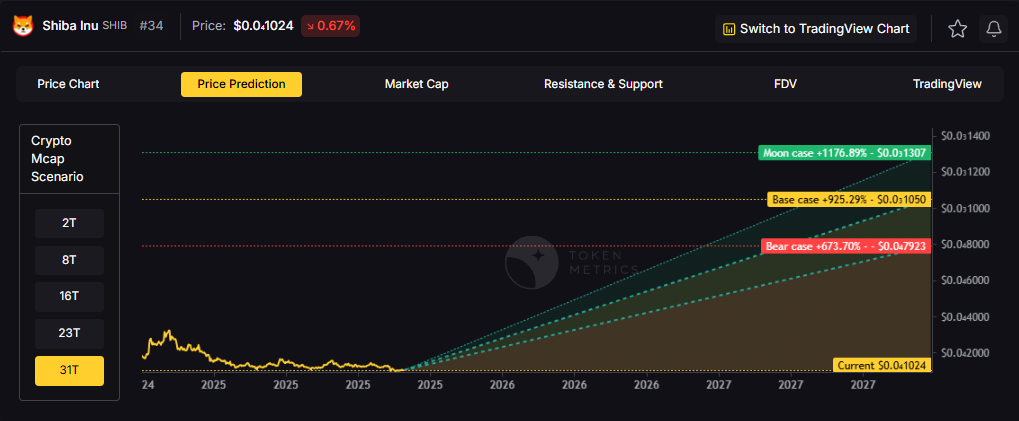1019x421 pixels.
Task: Click the Shiba Inu coin logo
Action: coord(23,27)
